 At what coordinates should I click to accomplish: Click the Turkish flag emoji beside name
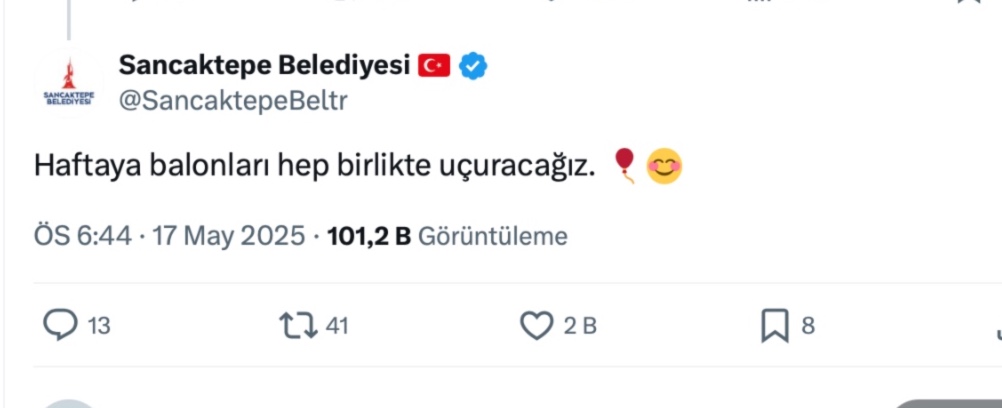[x=435, y=66]
